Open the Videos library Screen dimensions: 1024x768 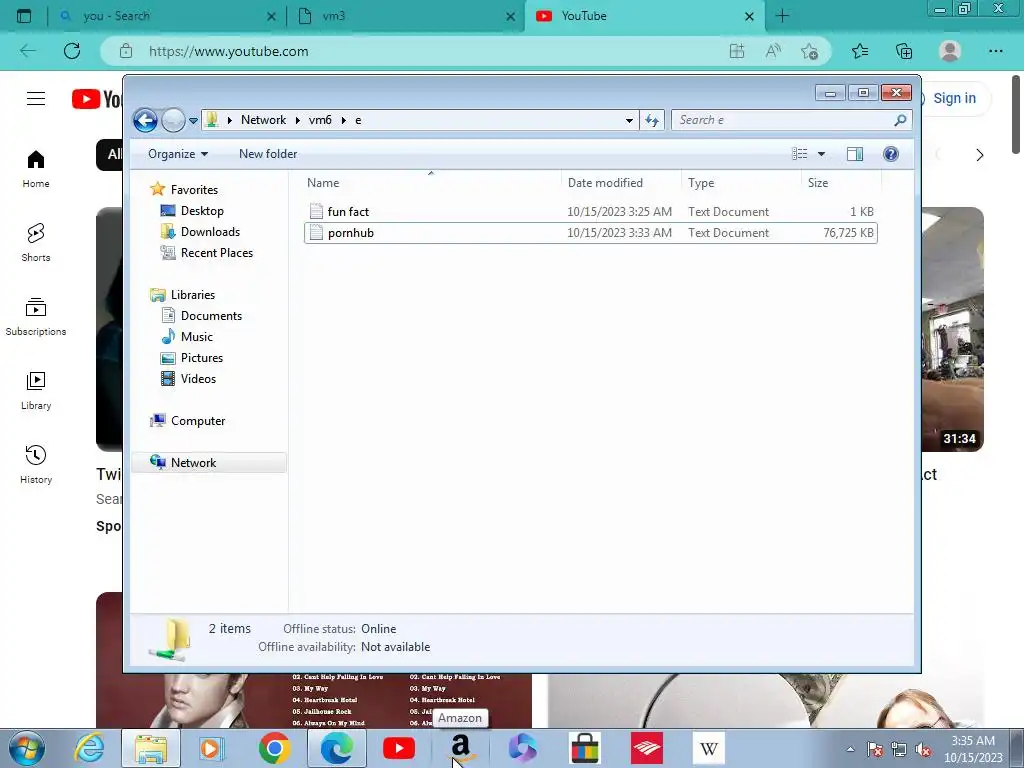[x=198, y=379]
